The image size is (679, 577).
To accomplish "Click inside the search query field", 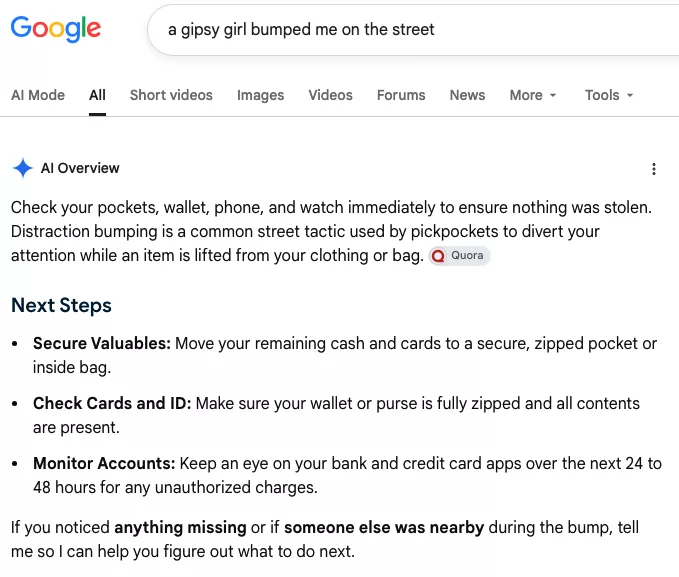I will tap(413, 29).
